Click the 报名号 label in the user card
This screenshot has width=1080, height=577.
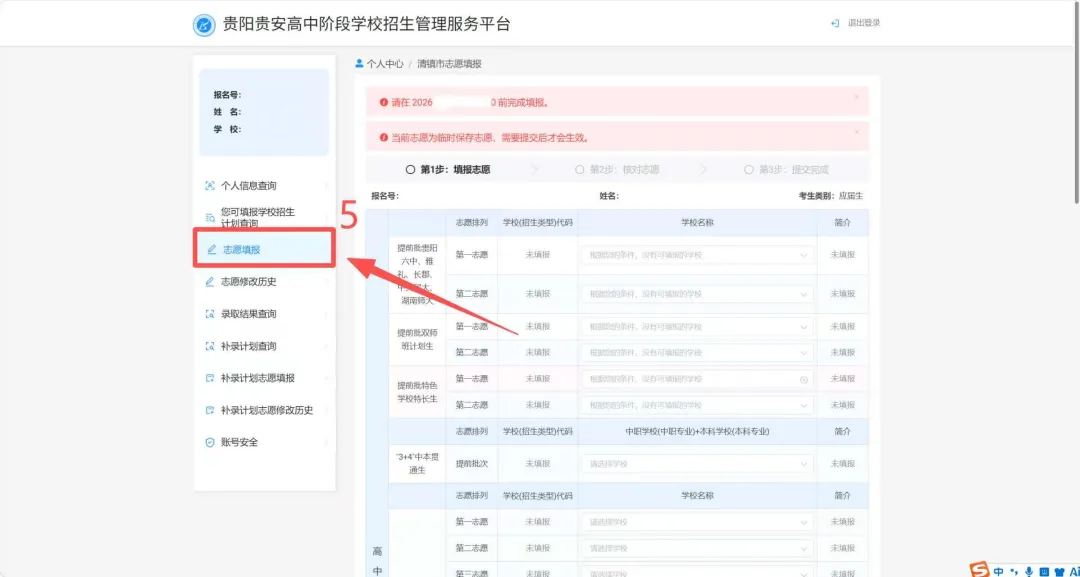[x=227, y=95]
